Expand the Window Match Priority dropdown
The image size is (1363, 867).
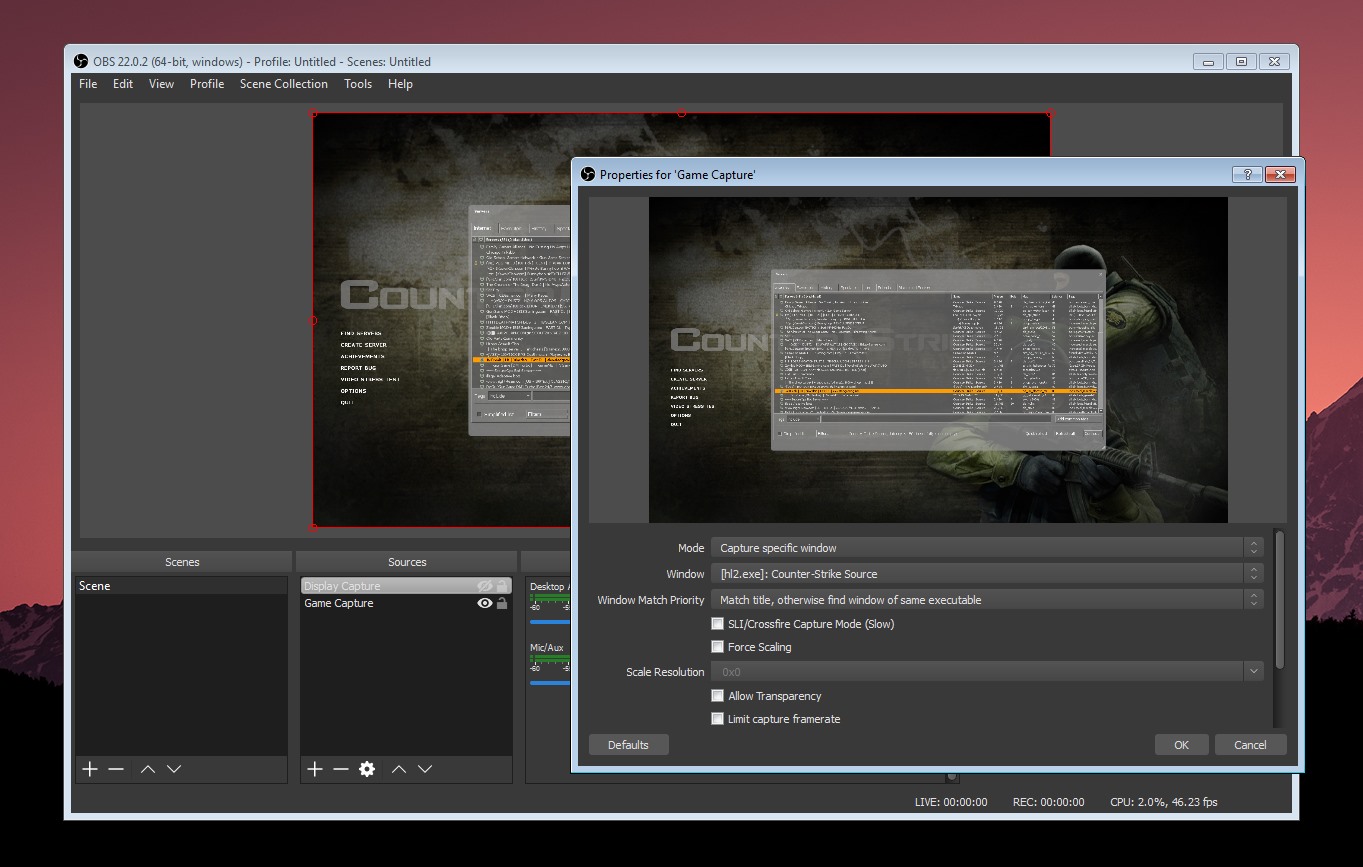(x=987, y=600)
